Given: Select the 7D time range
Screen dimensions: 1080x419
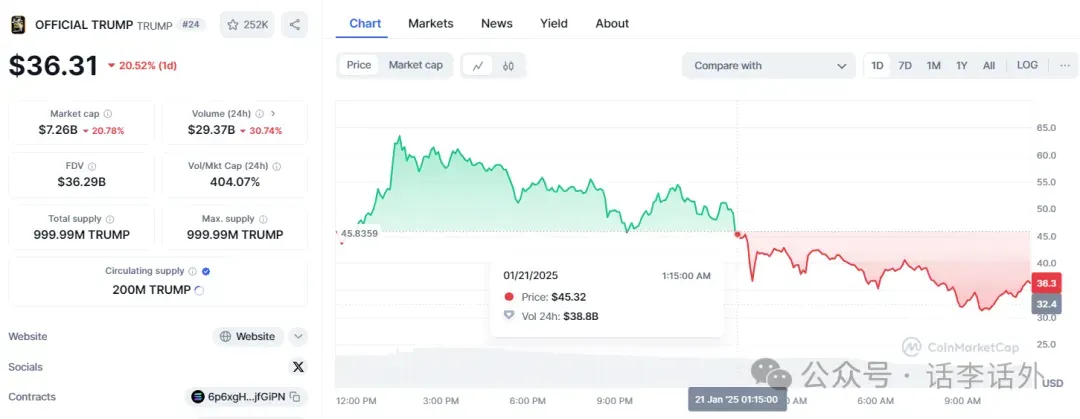Looking at the screenshot, I should coord(905,65).
